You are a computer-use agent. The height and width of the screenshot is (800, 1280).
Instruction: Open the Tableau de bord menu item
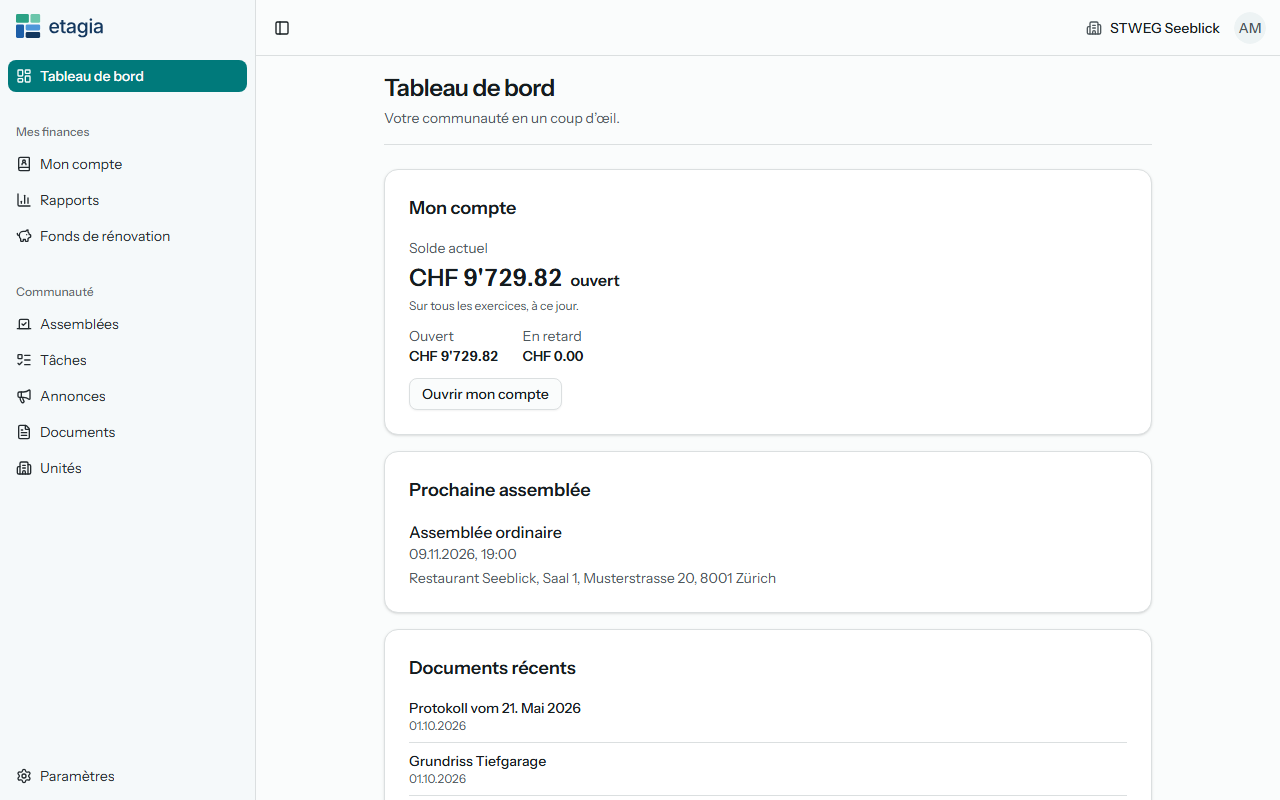point(127,76)
